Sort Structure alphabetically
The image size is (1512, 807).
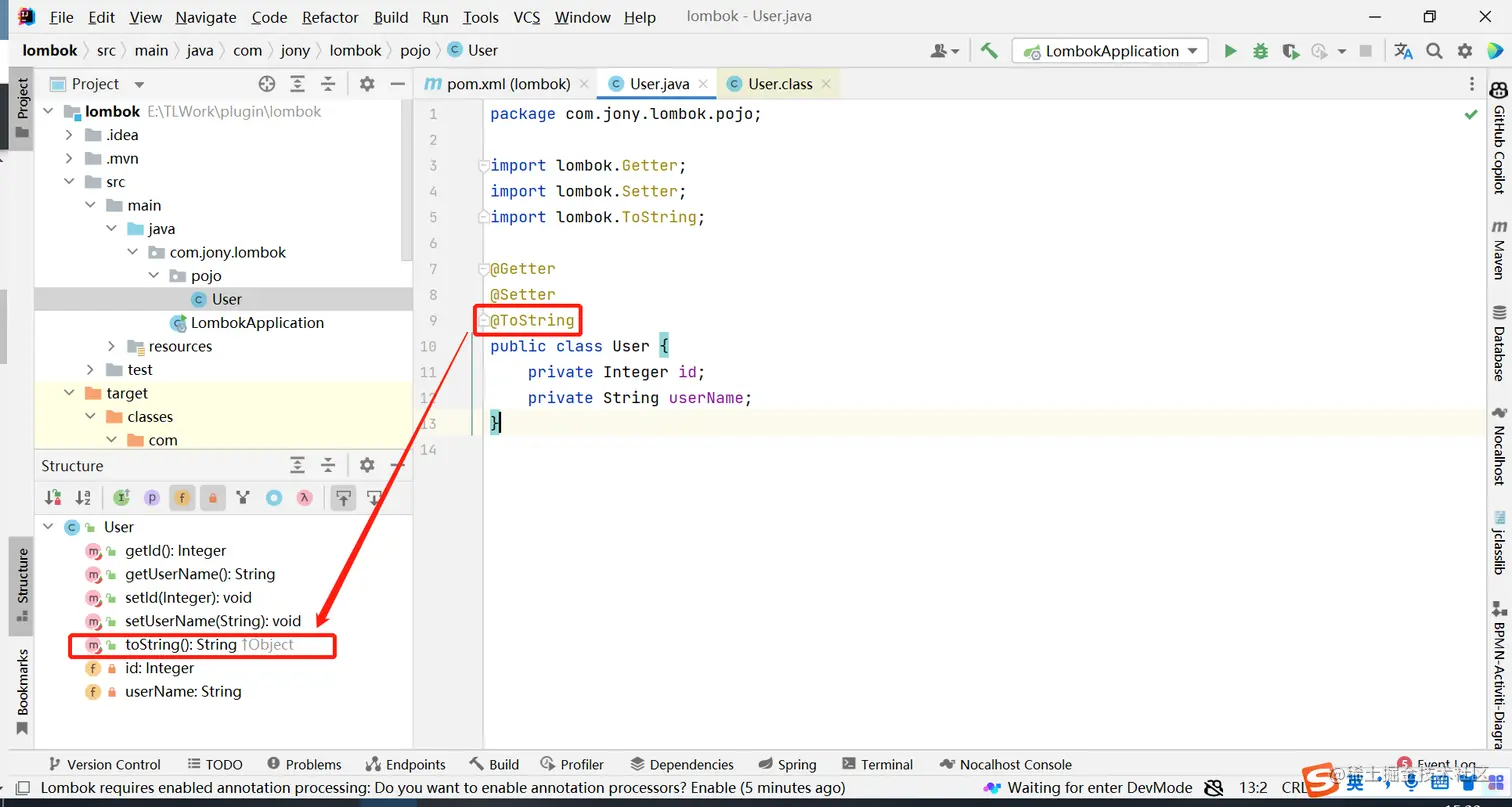(83, 497)
